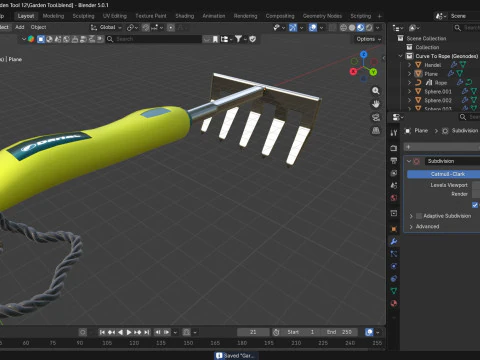Expand the Handel object in outliner
The height and width of the screenshot is (360, 480).
pos(410,65)
